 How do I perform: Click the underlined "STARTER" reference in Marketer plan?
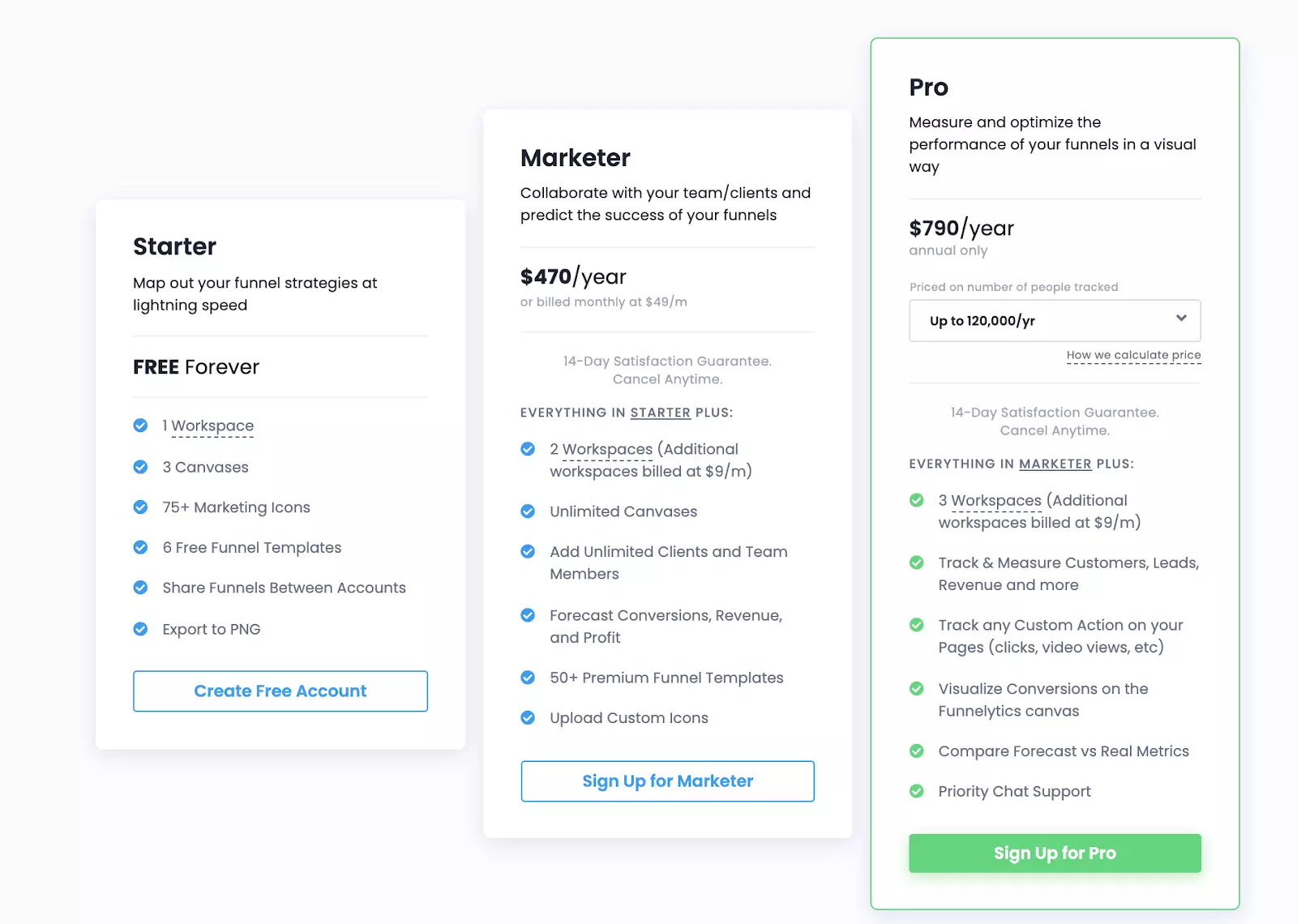coord(660,413)
